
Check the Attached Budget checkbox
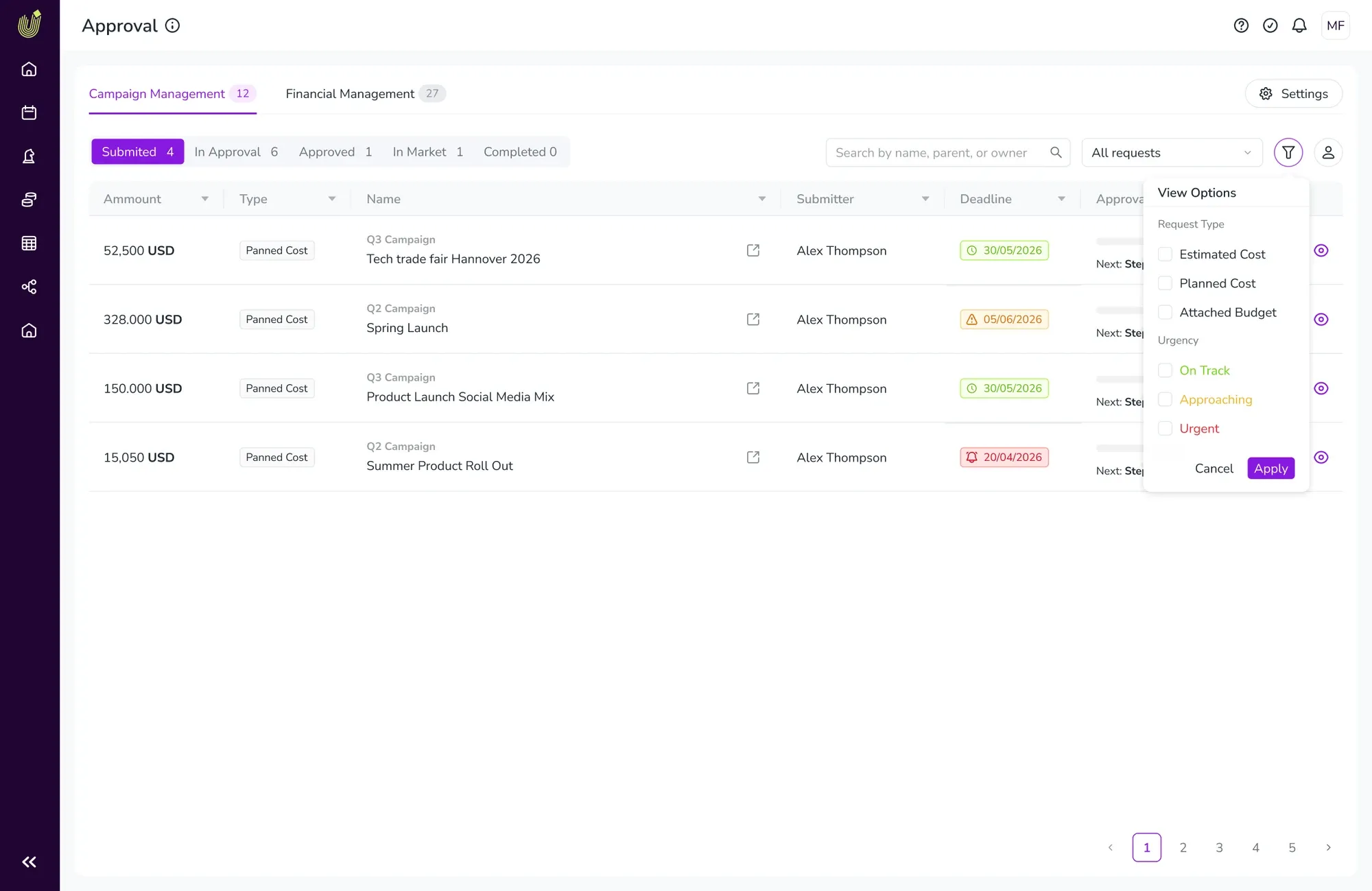(1165, 312)
